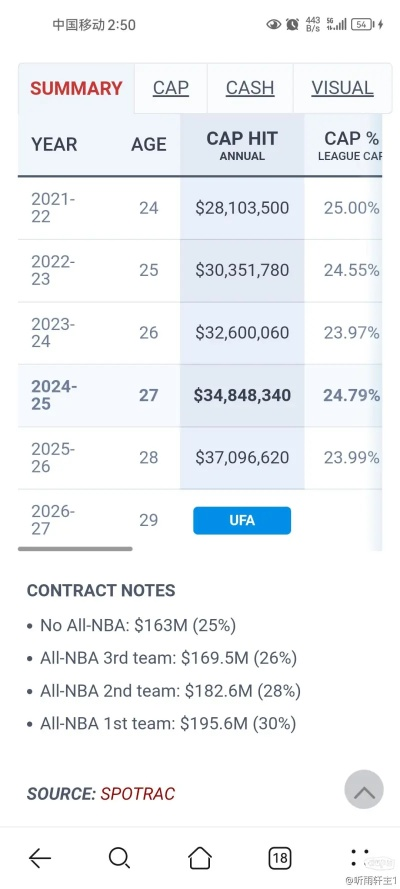The width and height of the screenshot is (400, 889).
Task: Select the 2024-25 highlighted row
Action: click(200, 395)
